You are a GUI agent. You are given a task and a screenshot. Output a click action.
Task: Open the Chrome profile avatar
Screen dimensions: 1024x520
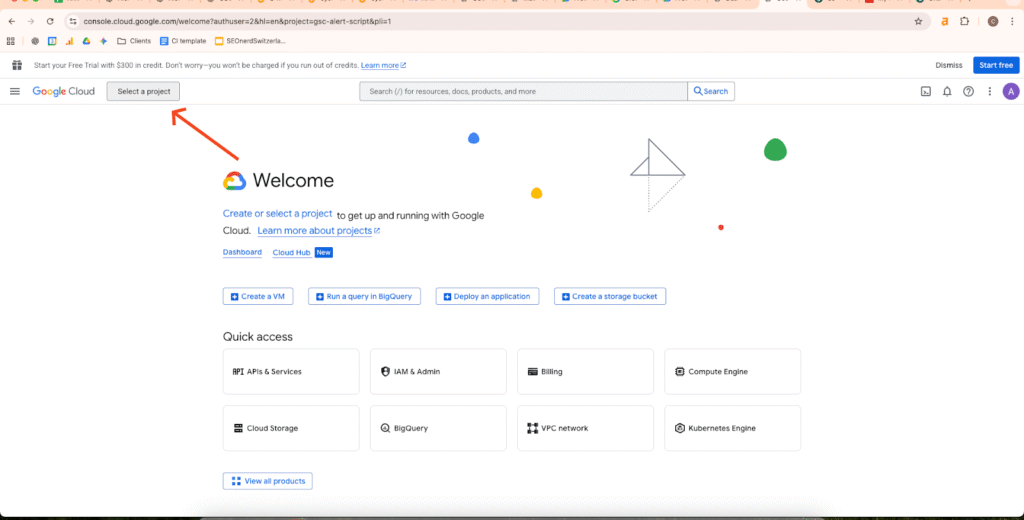point(993,22)
